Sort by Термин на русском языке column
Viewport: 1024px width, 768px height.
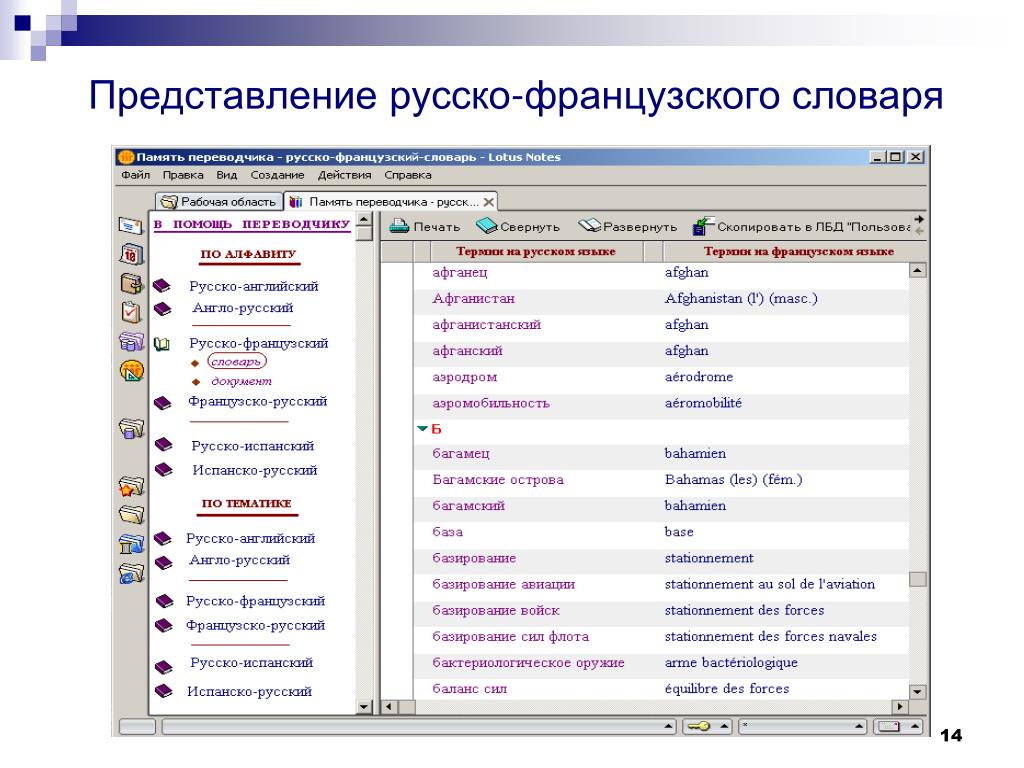pos(536,251)
